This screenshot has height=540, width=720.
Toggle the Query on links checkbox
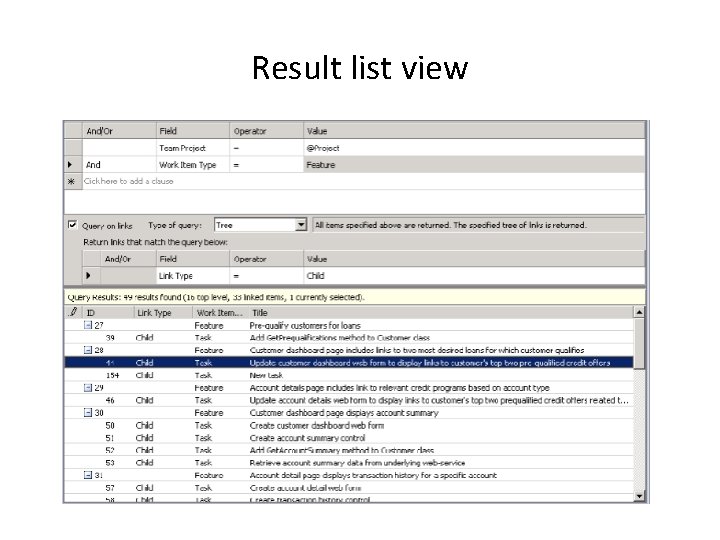(72, 225)
